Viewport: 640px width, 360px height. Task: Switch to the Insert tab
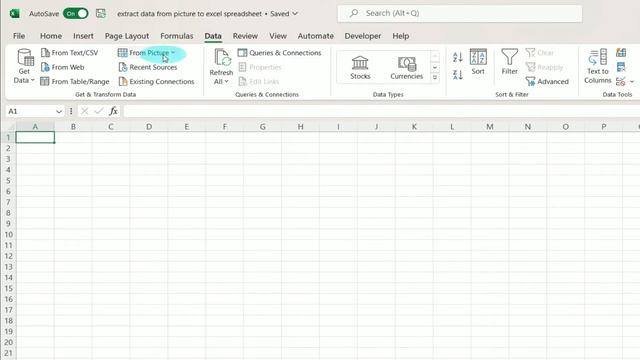(x=83, y=36)
